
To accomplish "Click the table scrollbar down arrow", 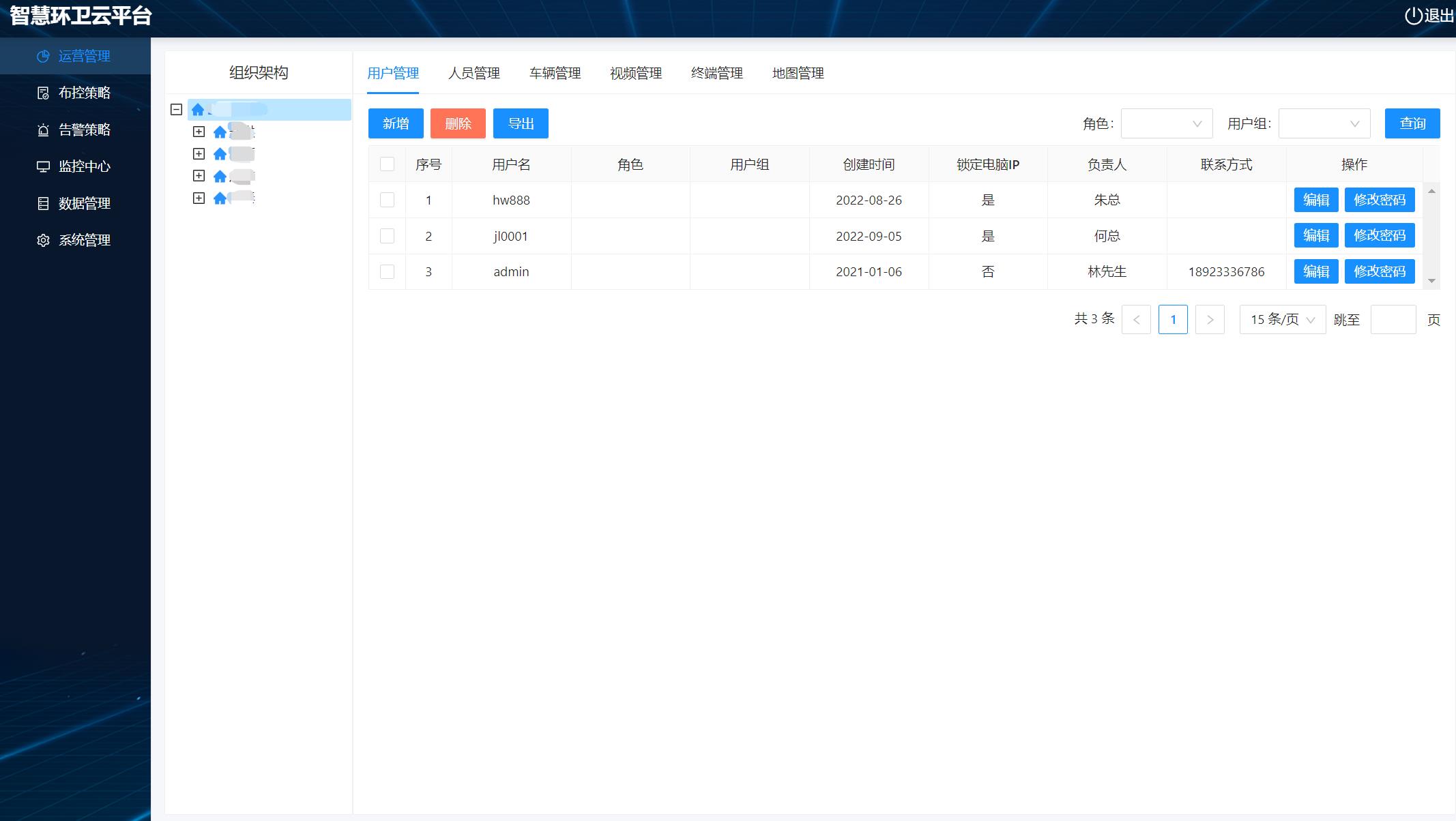I will tap(1432, 281).
